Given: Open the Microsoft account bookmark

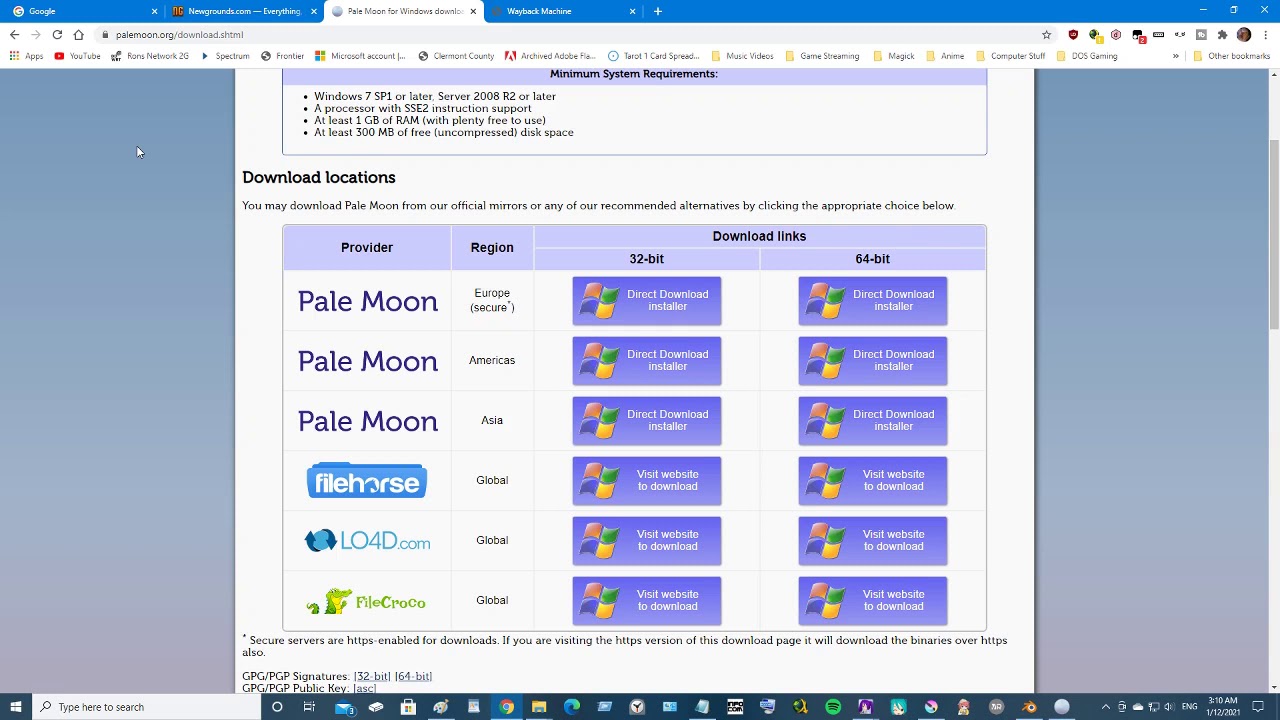Looking at the screenshot, I should [x=360, y=56].
